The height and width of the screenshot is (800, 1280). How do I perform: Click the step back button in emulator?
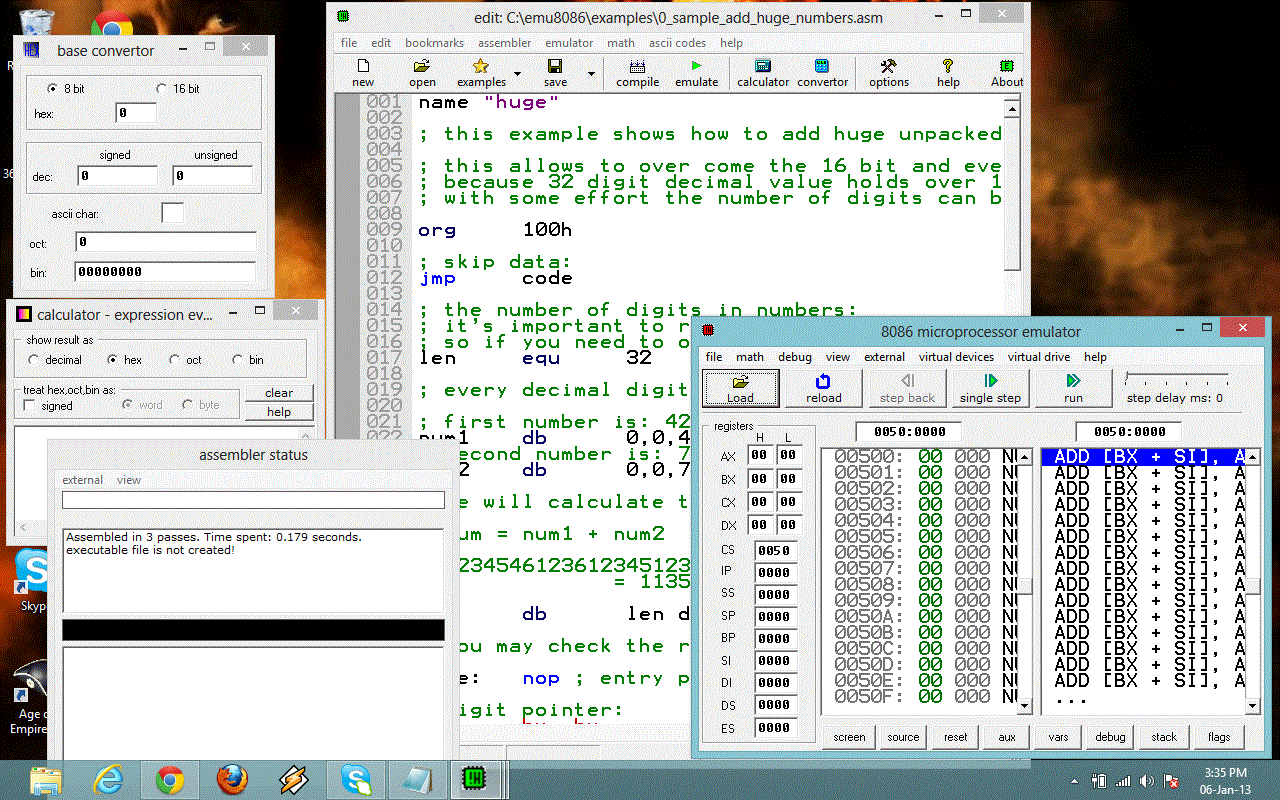pyautogui.click(x=907, y=388)
